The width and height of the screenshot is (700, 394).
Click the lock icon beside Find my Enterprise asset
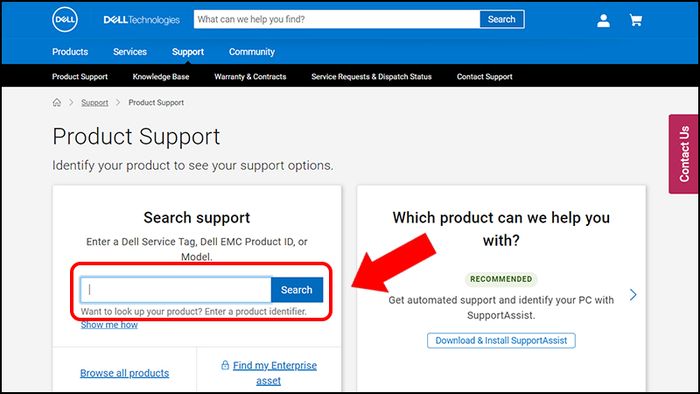[225, 365]
